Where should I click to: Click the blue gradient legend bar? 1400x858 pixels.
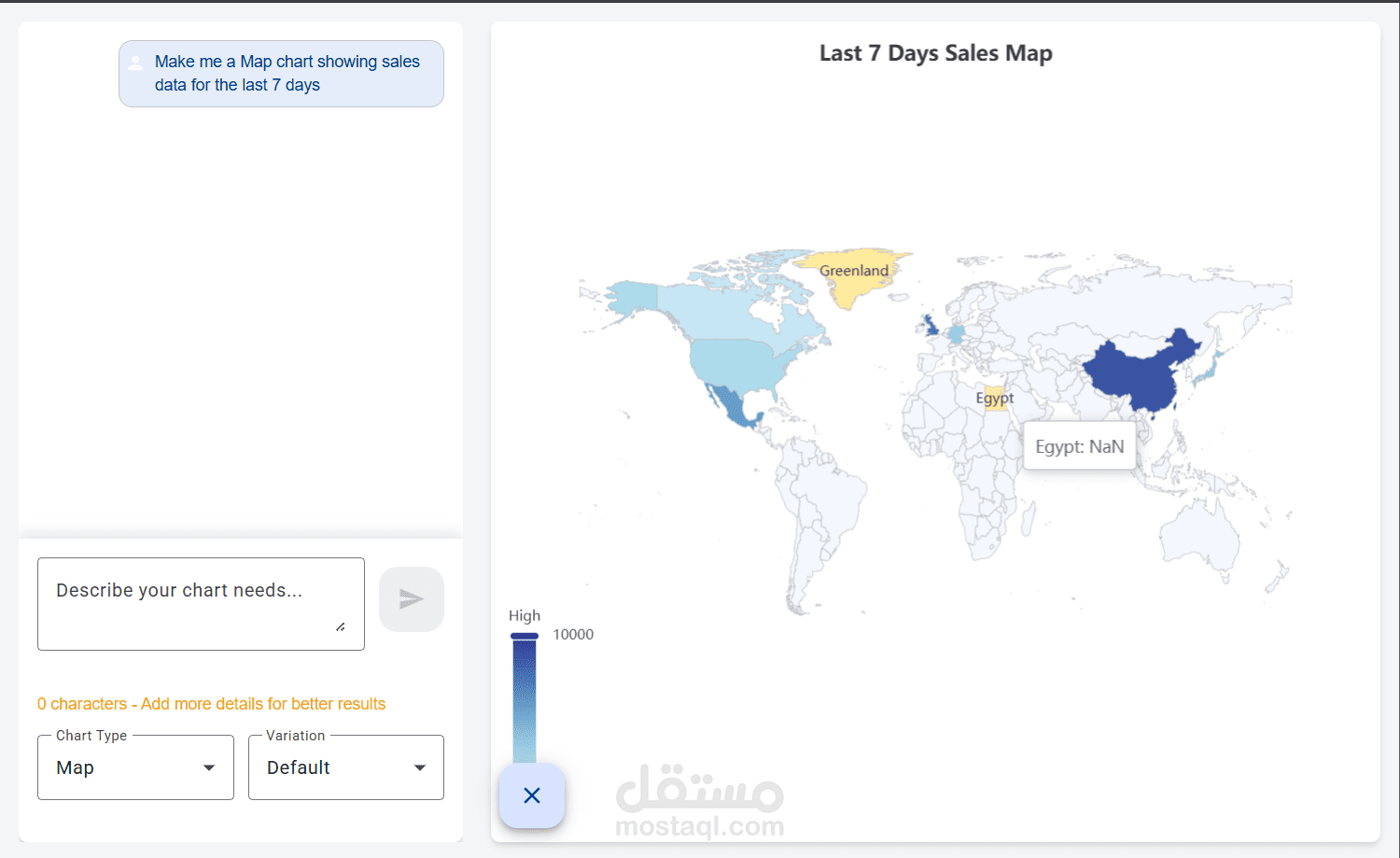(x=525, y=700)
